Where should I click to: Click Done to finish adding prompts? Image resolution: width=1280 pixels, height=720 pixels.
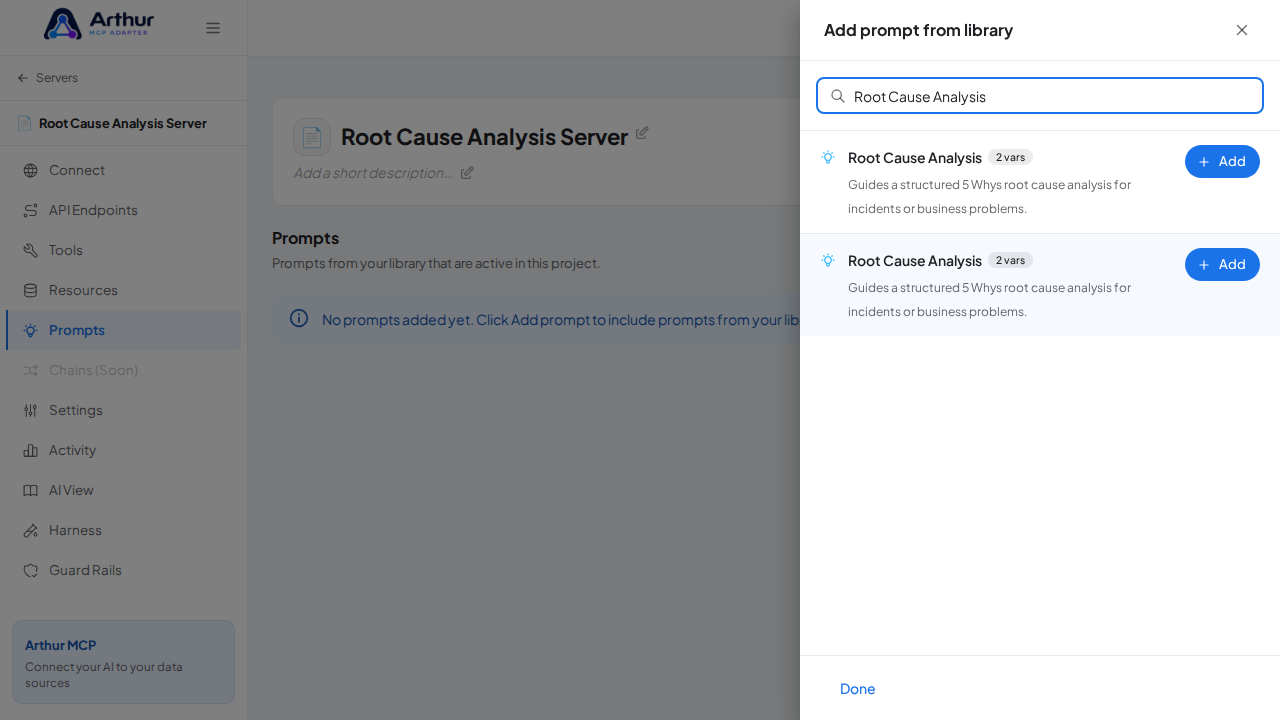click(858, 688)
